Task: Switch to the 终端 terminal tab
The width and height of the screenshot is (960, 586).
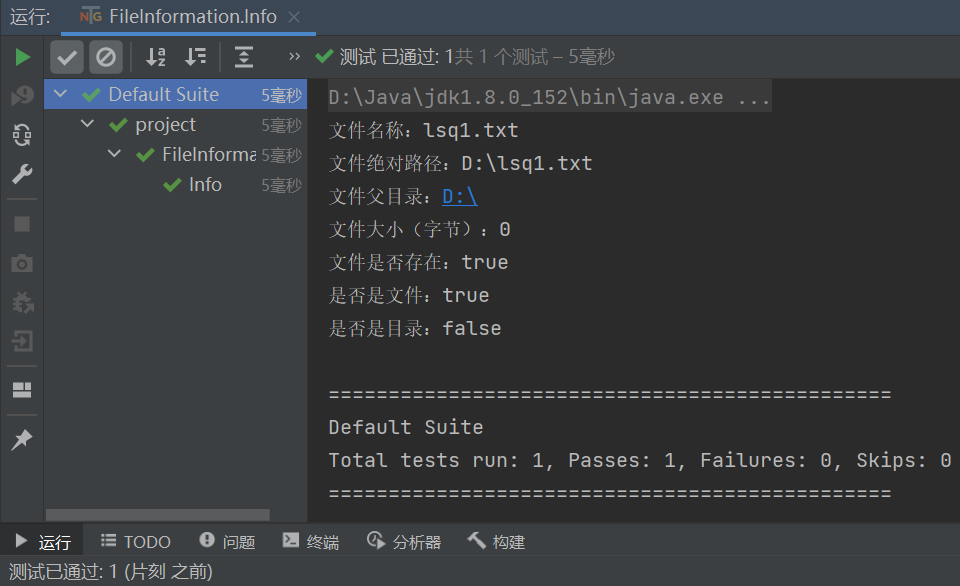Action: coord(311,542)
